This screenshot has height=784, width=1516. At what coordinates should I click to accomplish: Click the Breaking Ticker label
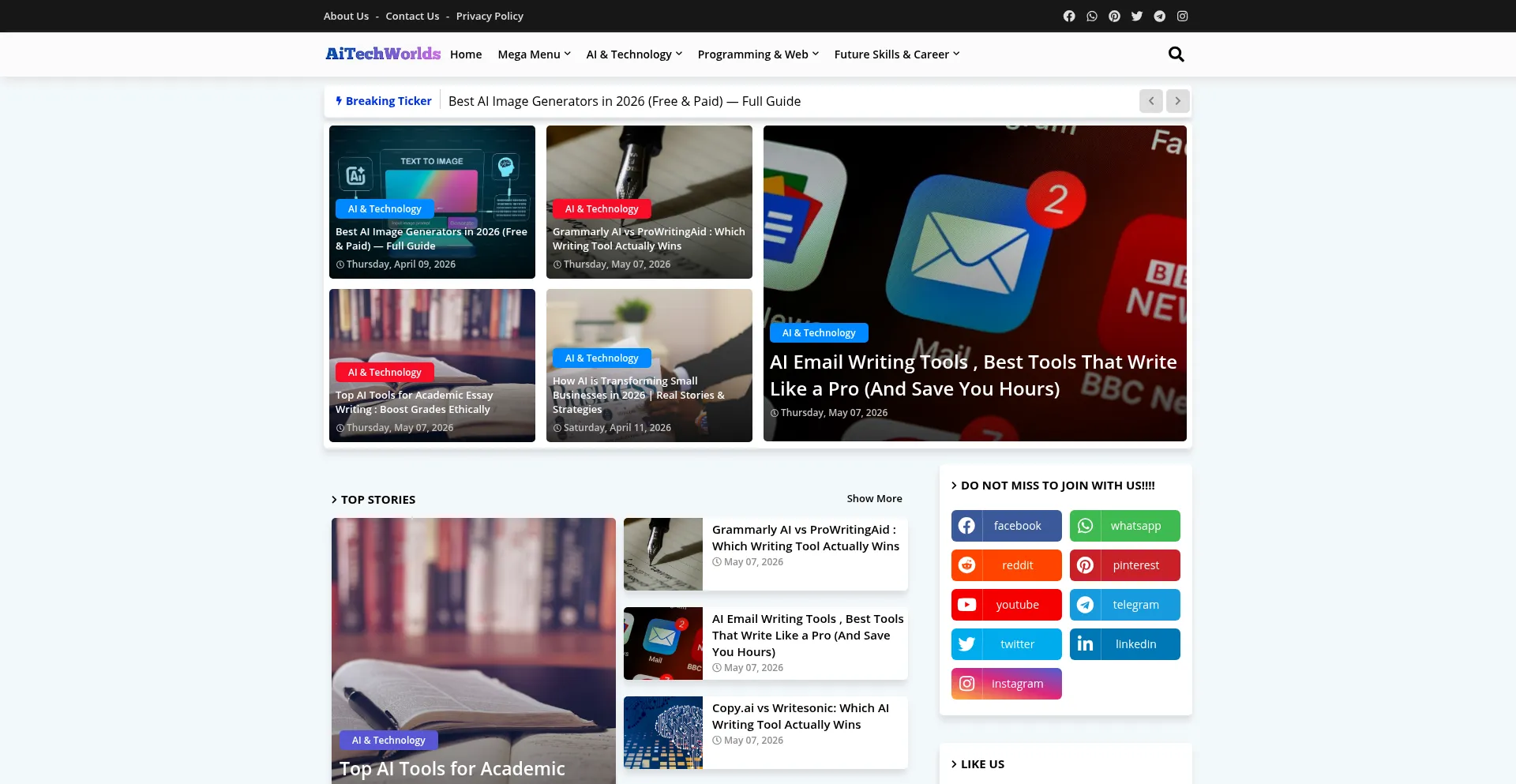[384, 101]
